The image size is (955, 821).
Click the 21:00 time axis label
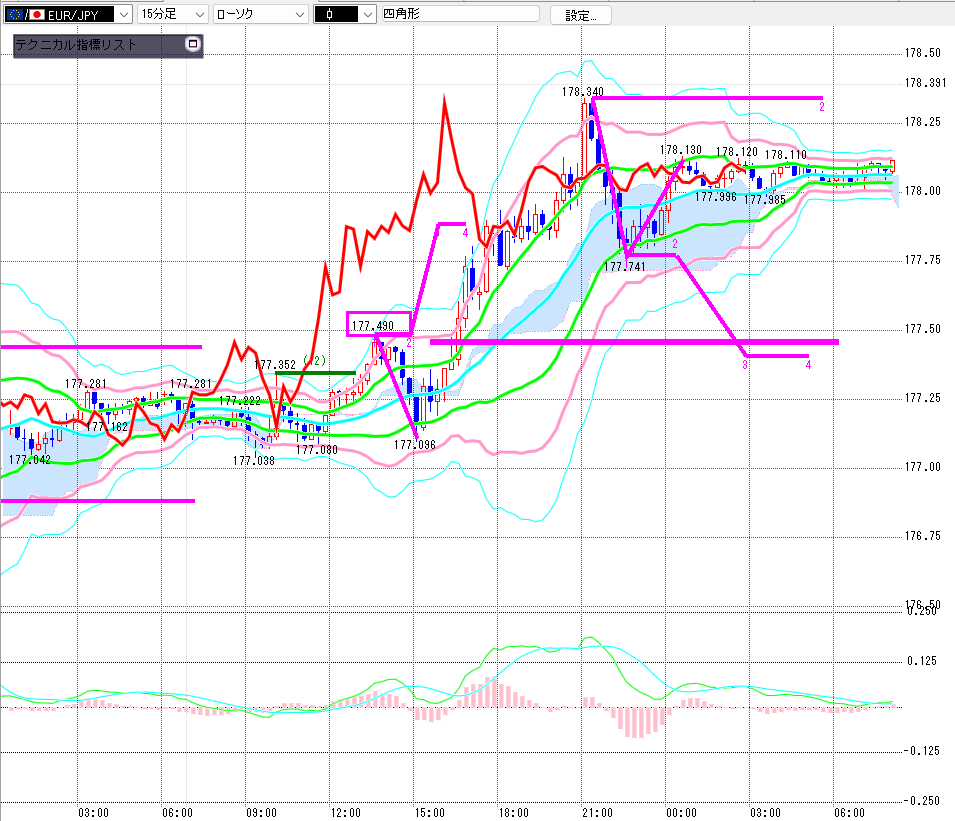pyautogui.click(x=597, y=813)
